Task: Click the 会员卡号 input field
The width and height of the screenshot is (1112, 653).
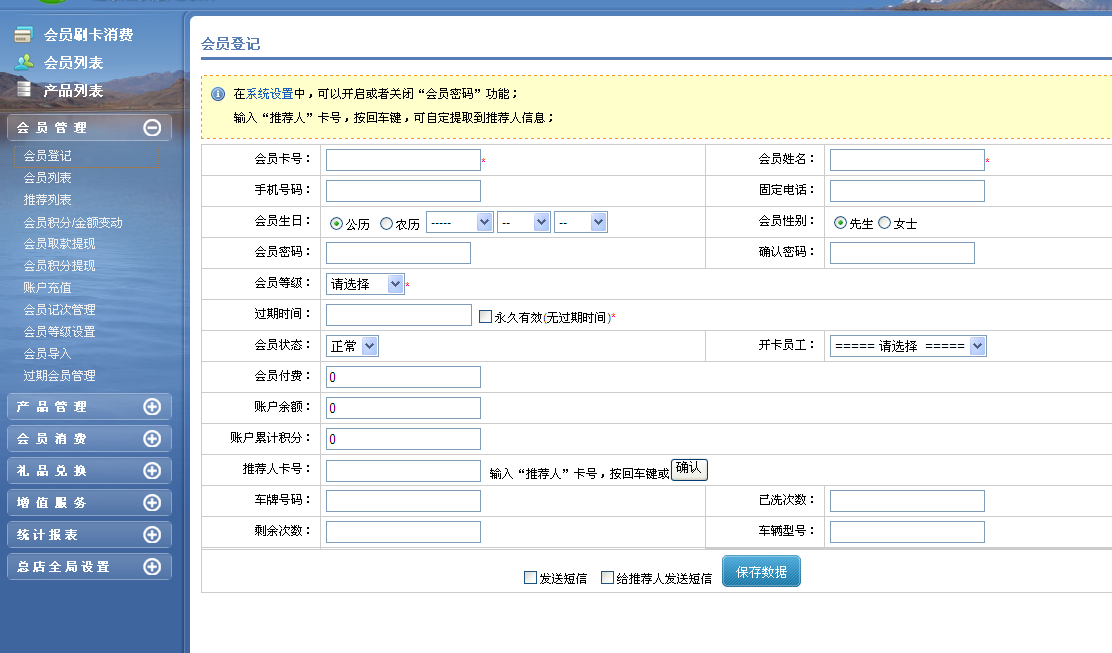Action: [403, 160]
